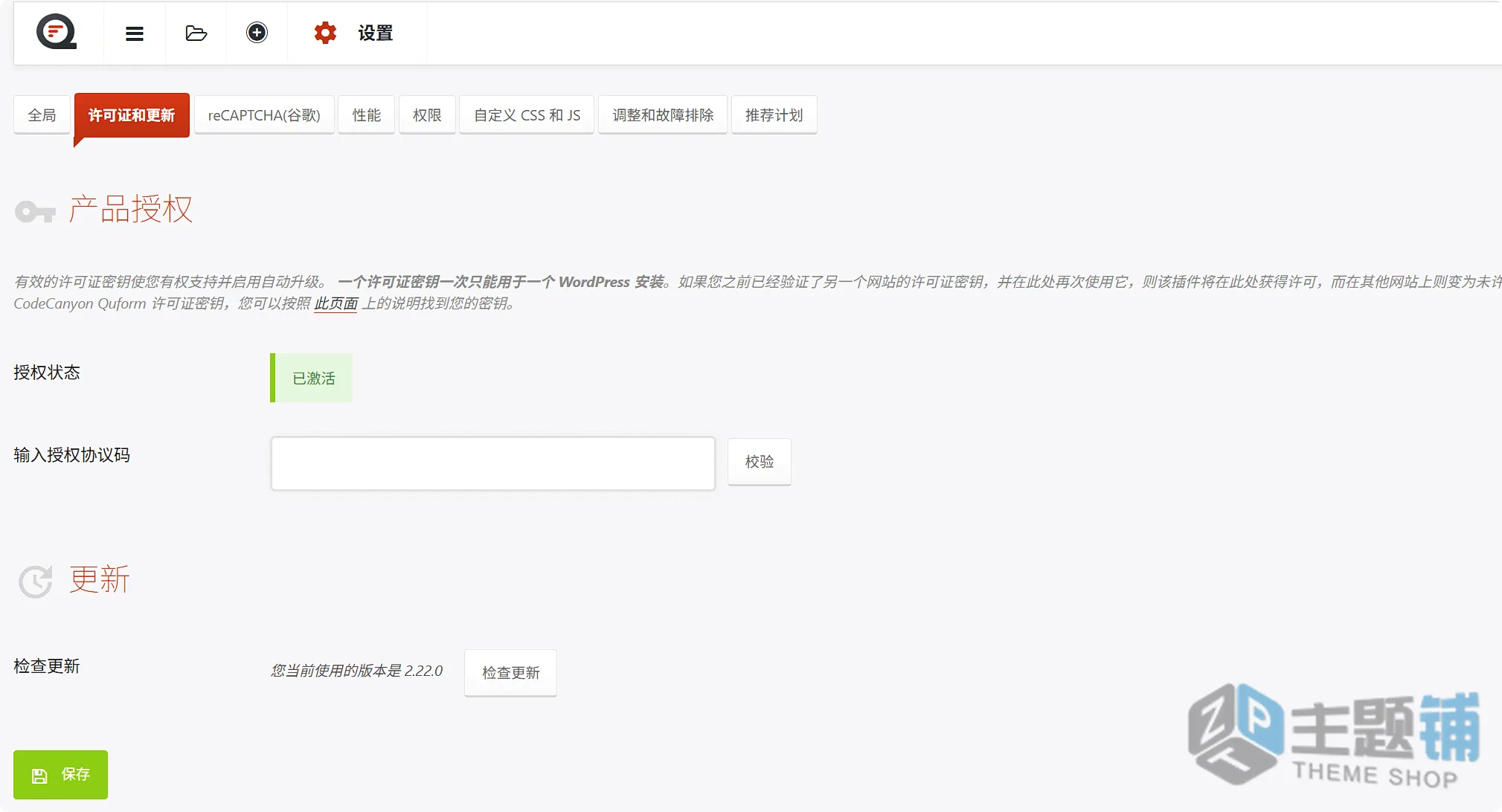Click the key icon beside 产品授权
This screenshot has height=812, width=1502.
click(x=35, y=212)
